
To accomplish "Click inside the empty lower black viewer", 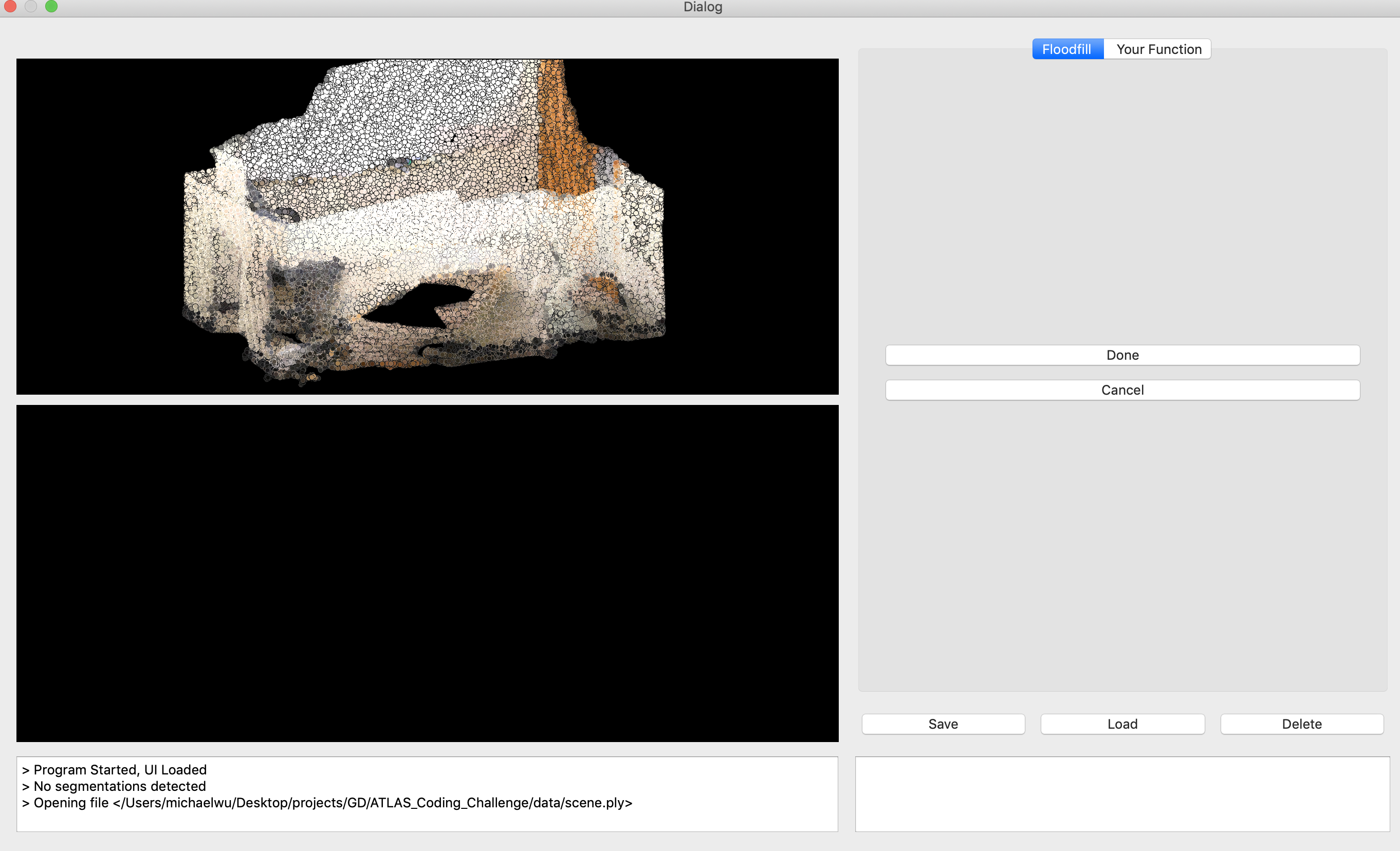I will coord(427,572).
